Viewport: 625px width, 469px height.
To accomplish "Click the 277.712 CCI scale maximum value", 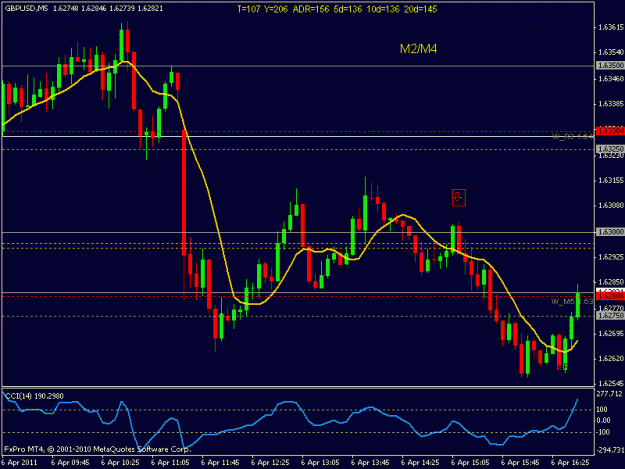I will [x=609, y=394].
